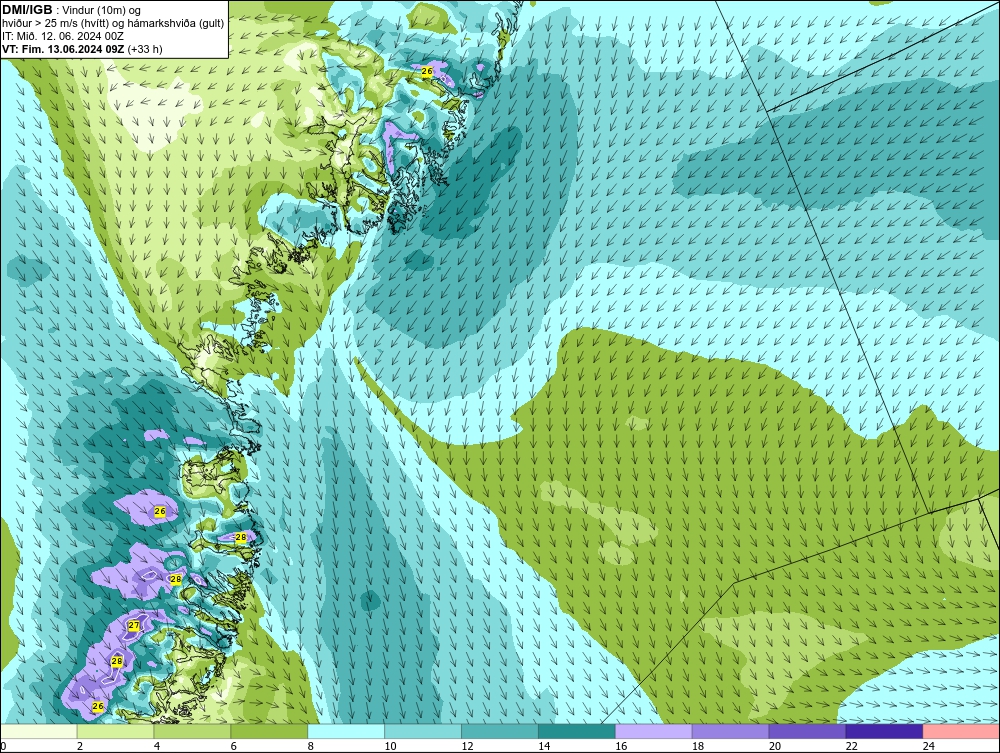This screenshot has height=753, width=1000.
Task: Click the northernmost yellow 26 gust label
Action: [427, 71]
